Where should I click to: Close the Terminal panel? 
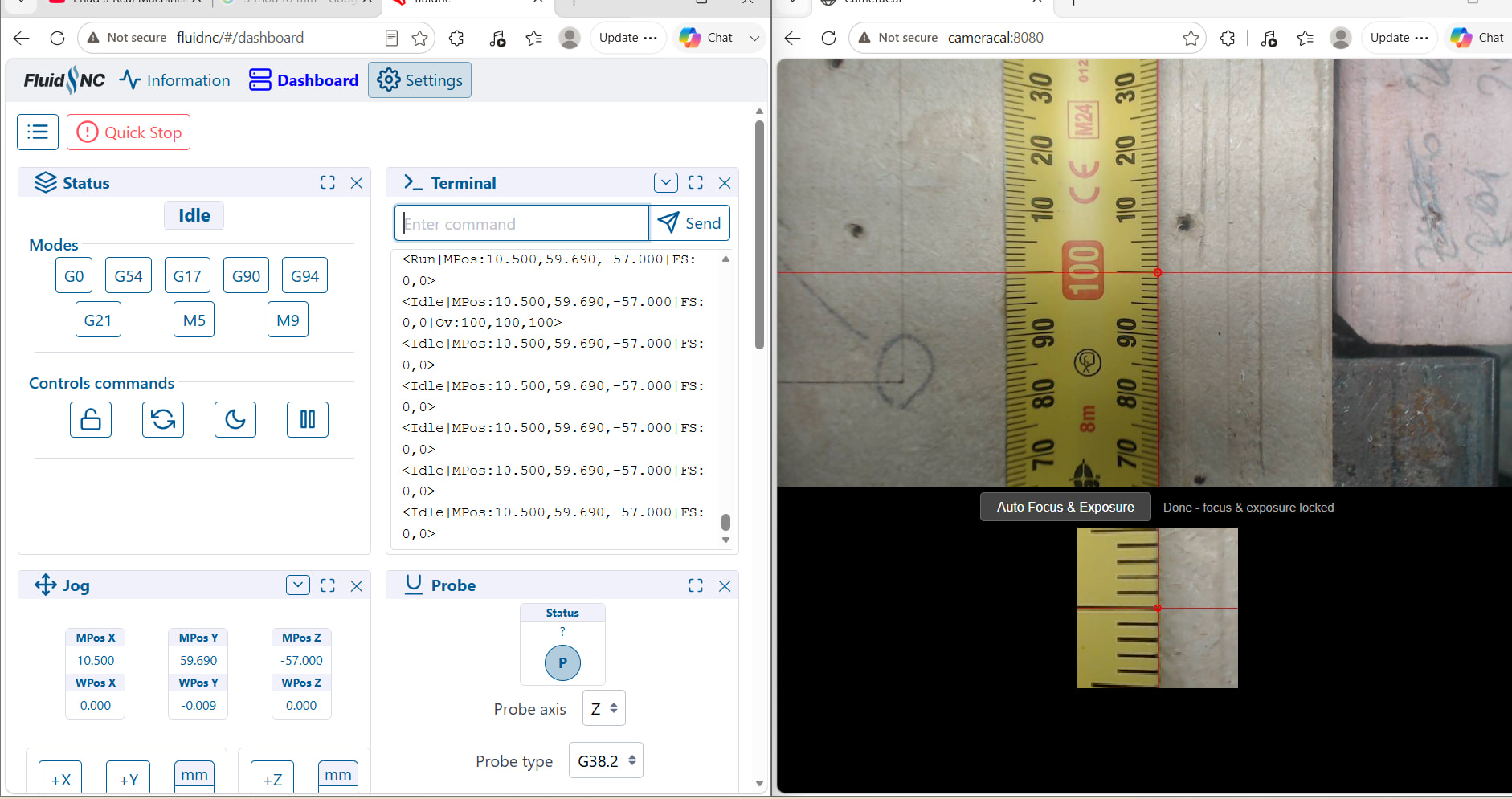click(x=725, y=183)
